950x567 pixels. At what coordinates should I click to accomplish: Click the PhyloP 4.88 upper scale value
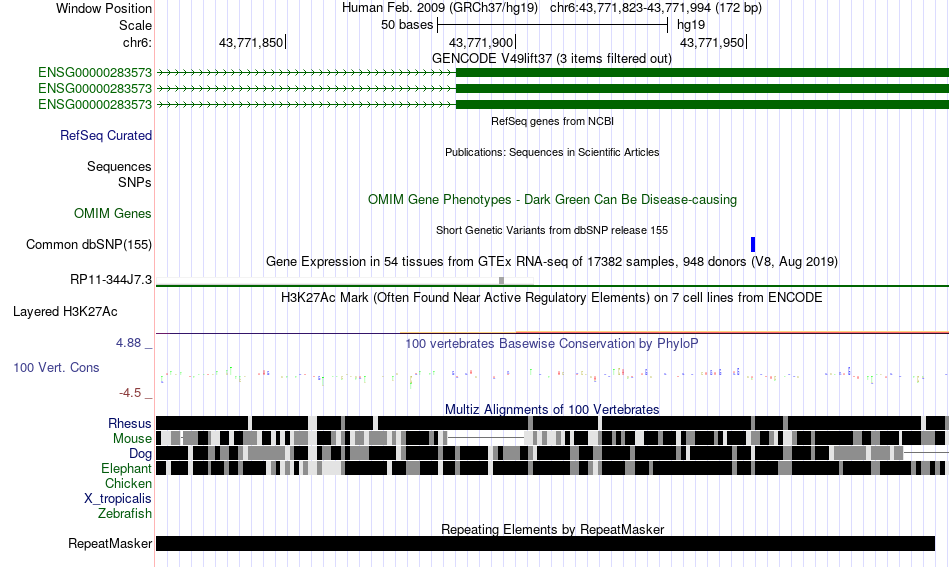click(x=128, y=343)
